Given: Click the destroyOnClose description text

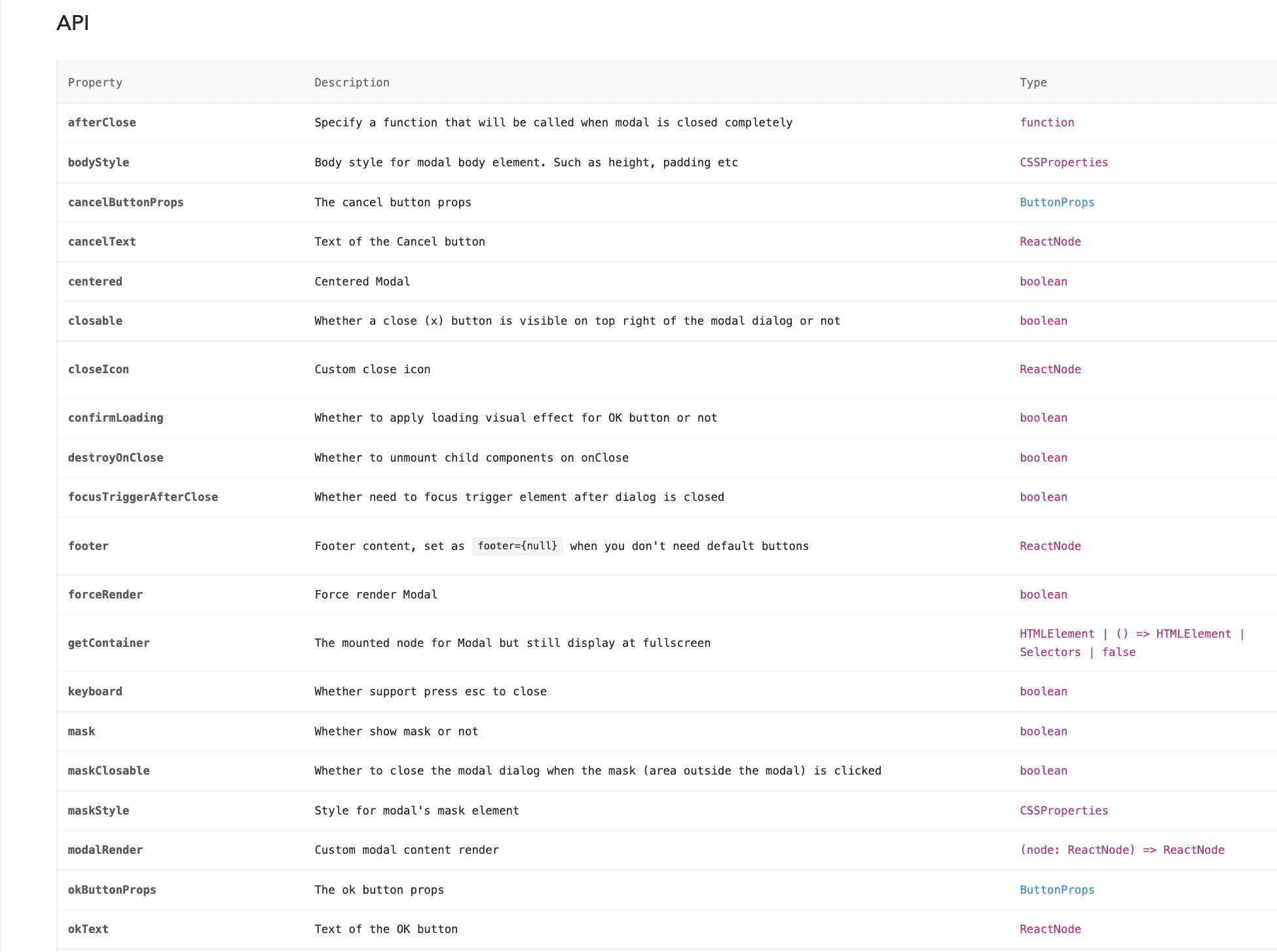Looking at the screenshot, I should coord(471,458).
